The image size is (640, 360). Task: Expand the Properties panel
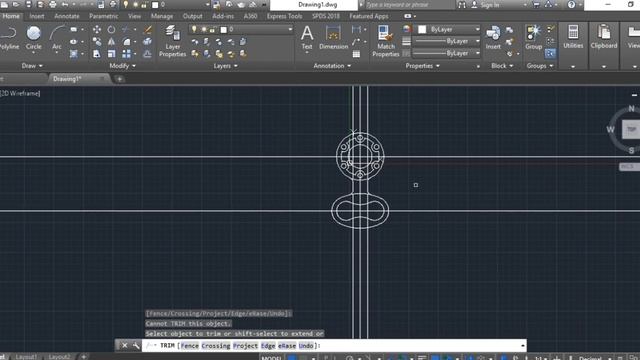tap(422, 66)
